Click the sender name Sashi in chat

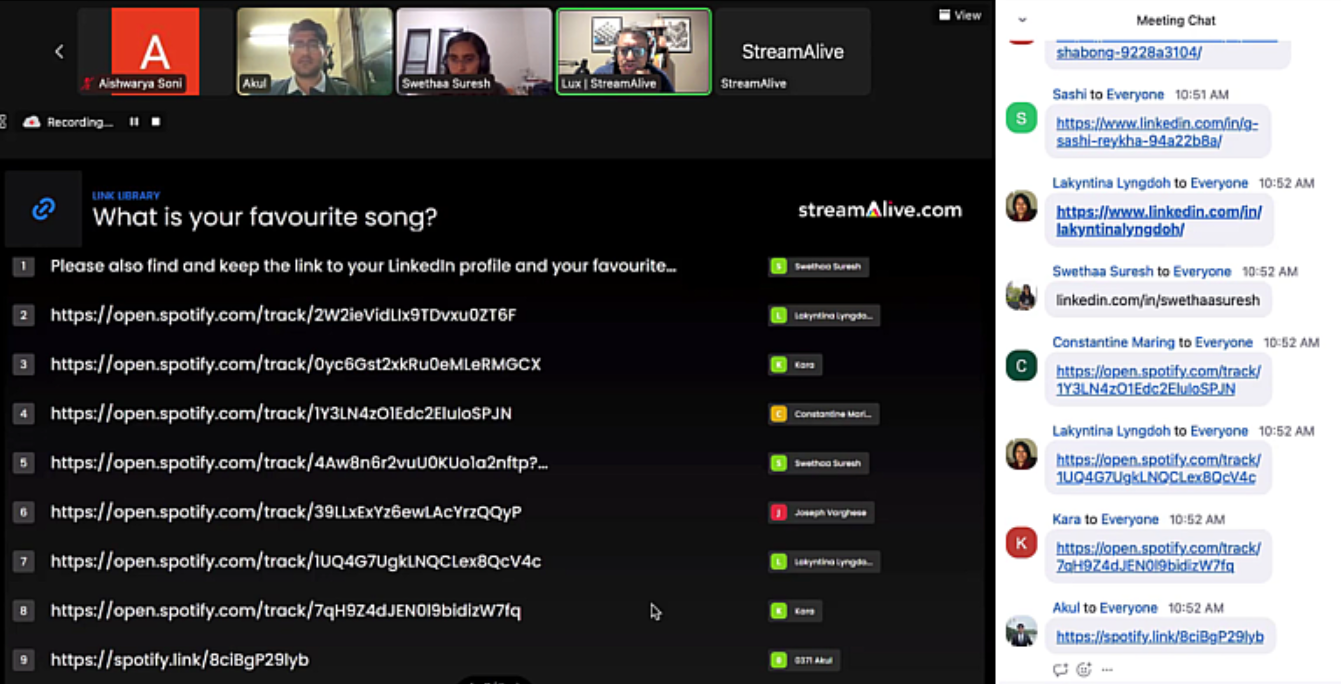[1069, 94]
